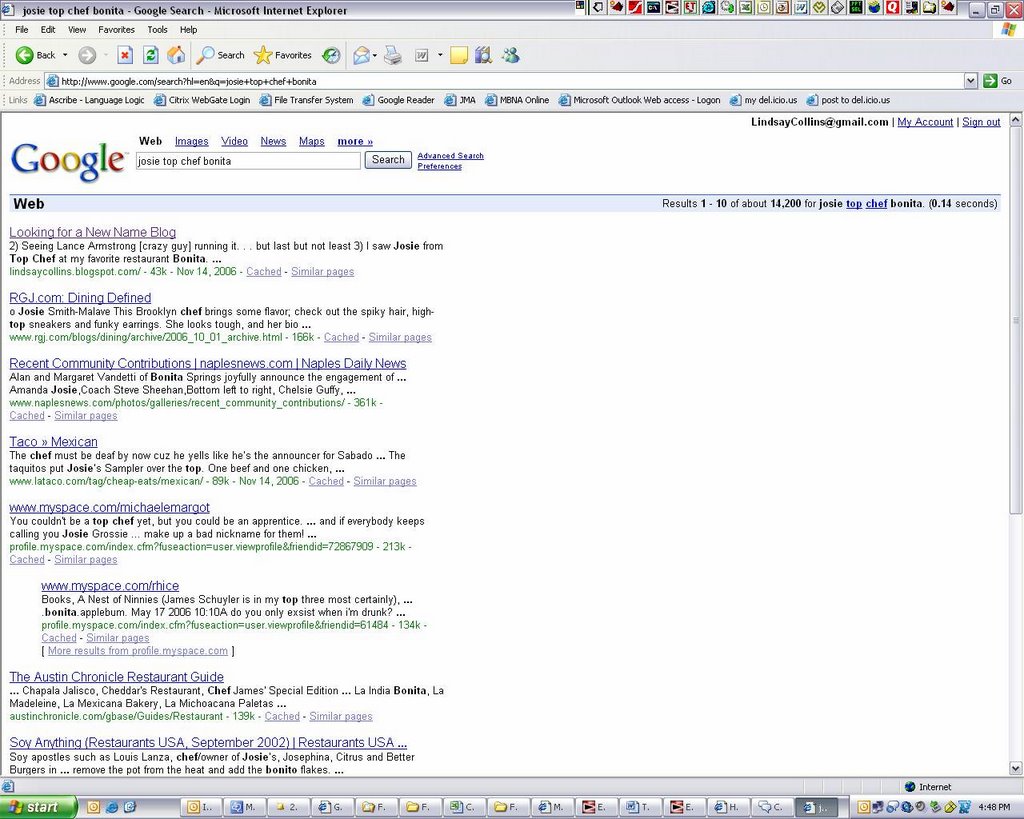Viewport: 1024px width, 819px height.
Task: Open the History clock icon
Action: (x=331, y=56)
